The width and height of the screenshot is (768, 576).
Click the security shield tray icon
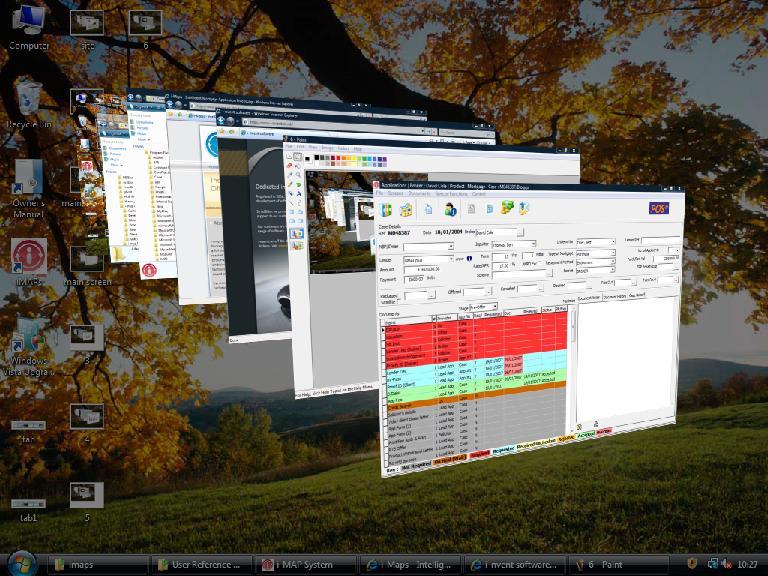click(x=692, y=564)
